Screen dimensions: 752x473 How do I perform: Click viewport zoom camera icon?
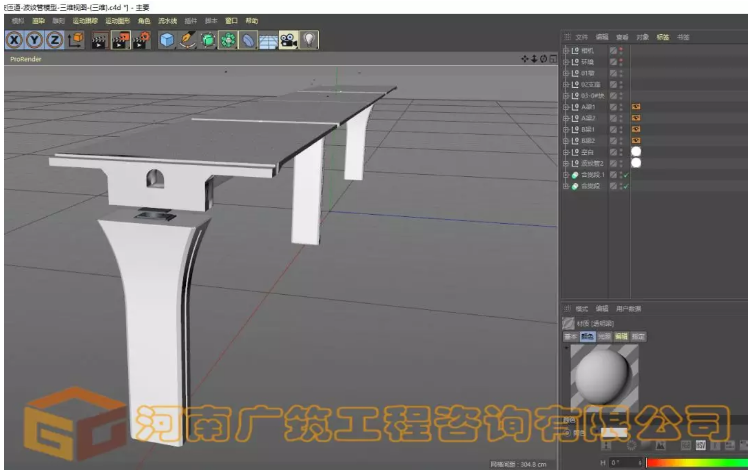click(534, 59)
